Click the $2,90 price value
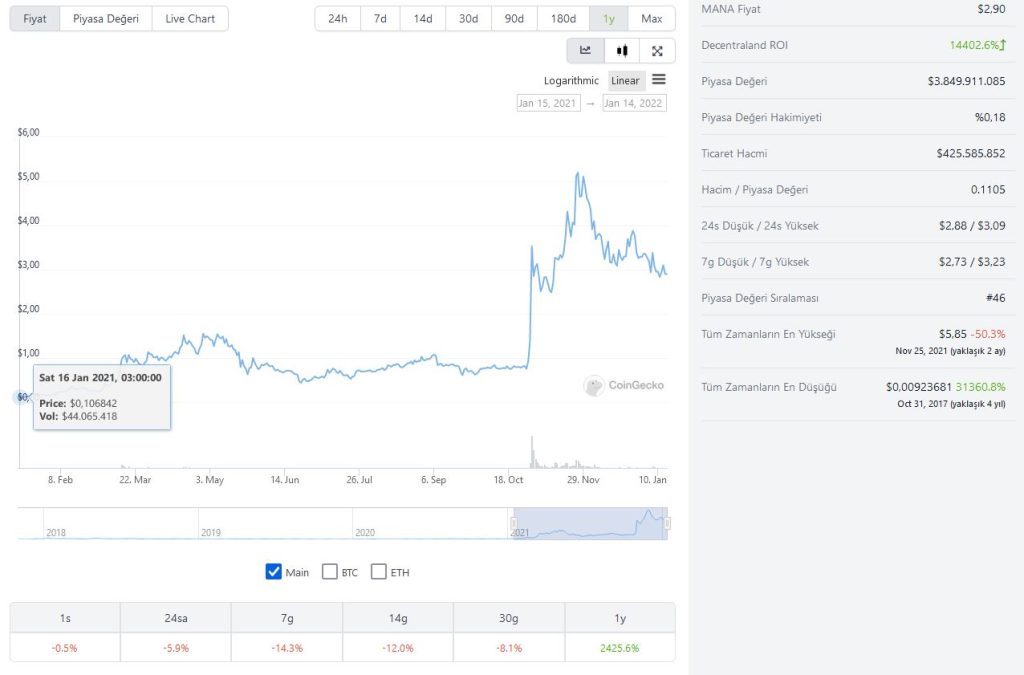This screenshot has height=675, width=1024. click(x=991, y=9)
